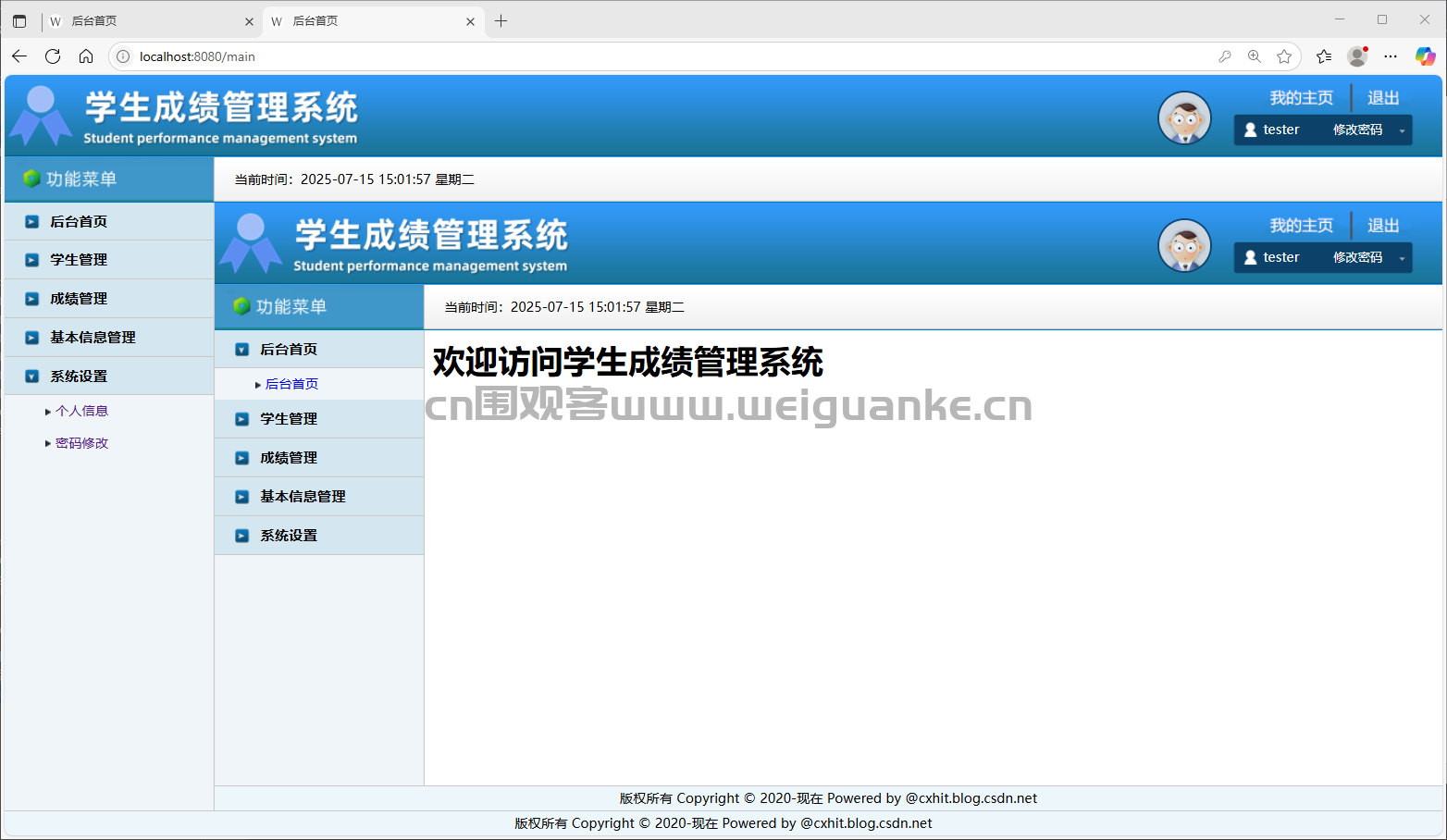Click the browser home icon
This screenshot has height=840, width=1447.
point(86,56)
